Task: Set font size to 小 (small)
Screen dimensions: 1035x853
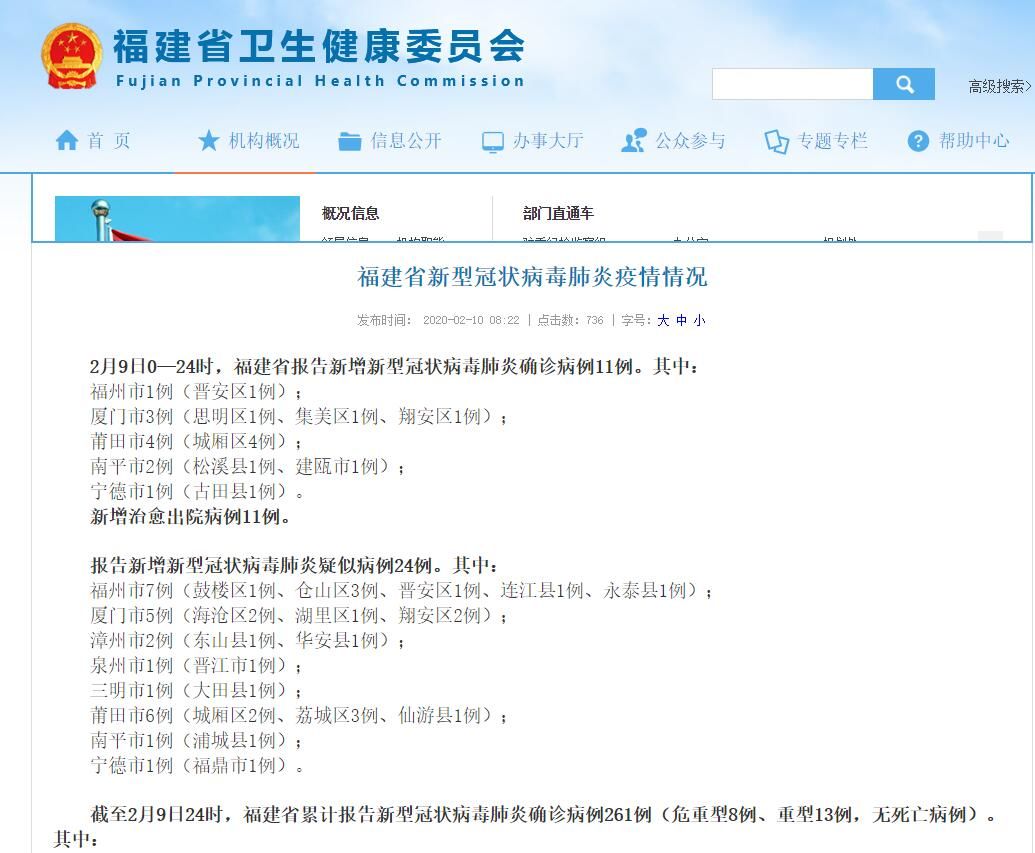Action: coord(699,320)
